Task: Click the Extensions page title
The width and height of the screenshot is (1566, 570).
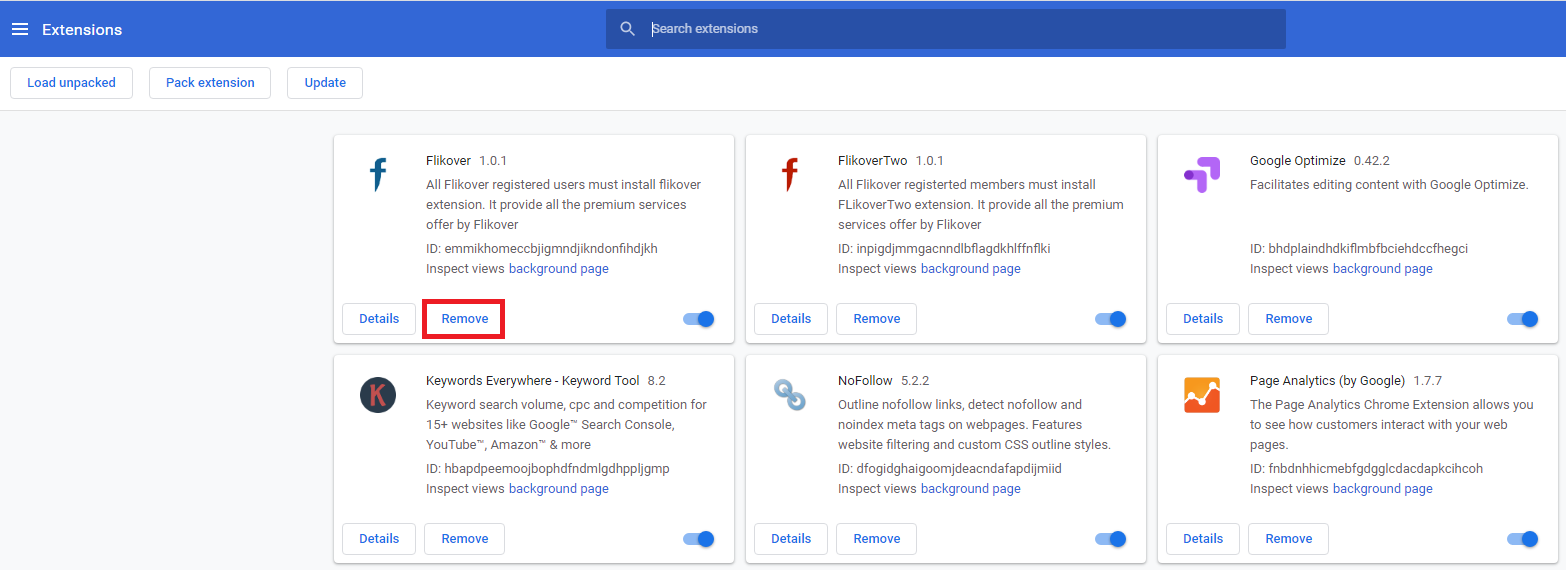Action: (82, 30)
